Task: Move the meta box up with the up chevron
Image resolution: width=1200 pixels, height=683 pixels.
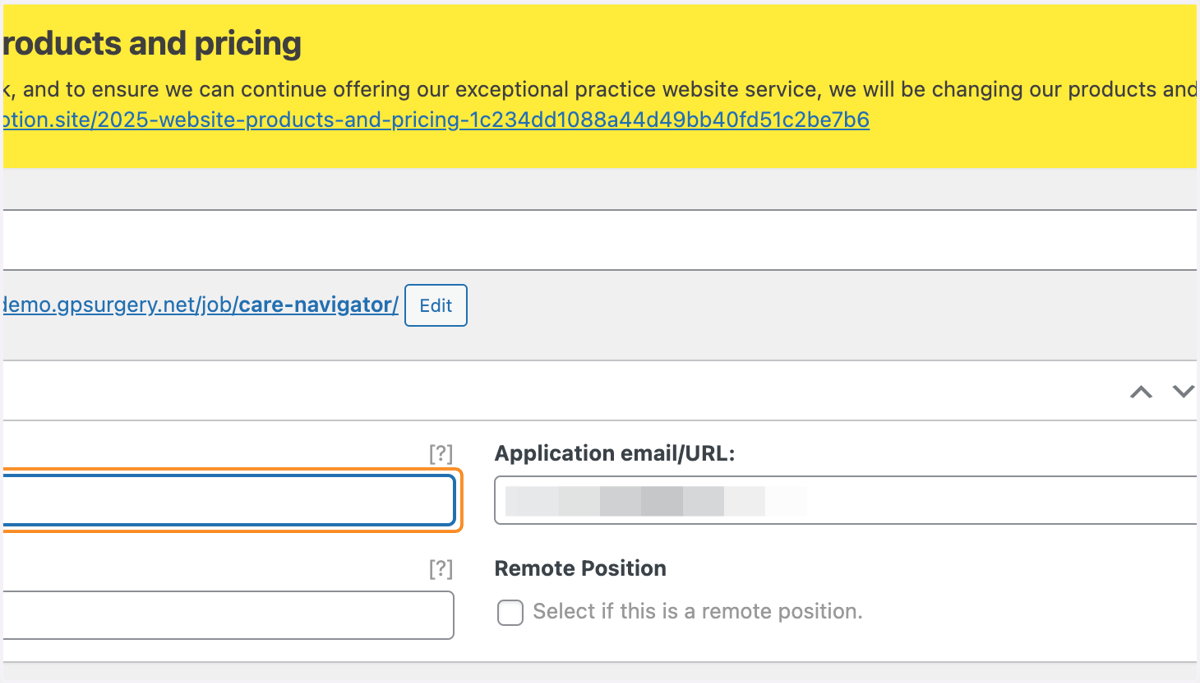Action: click(1141, 392)
